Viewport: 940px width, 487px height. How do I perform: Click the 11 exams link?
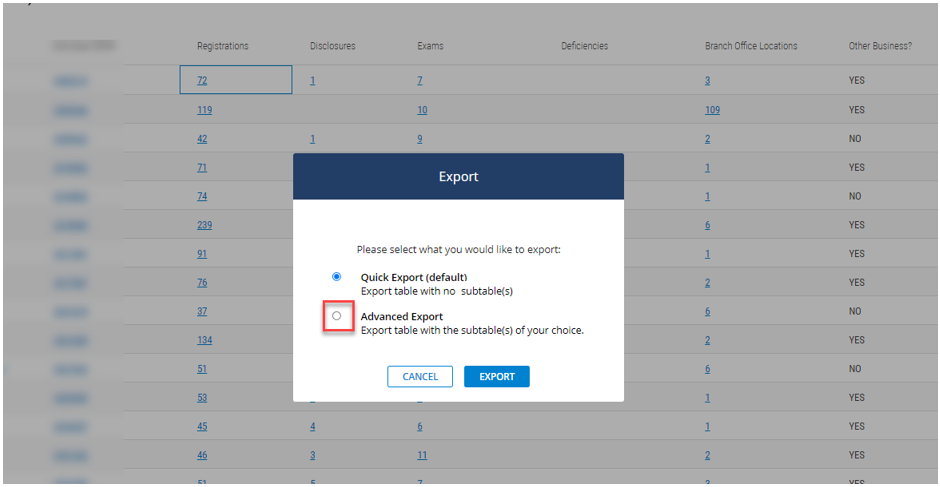tap(422, 455)
